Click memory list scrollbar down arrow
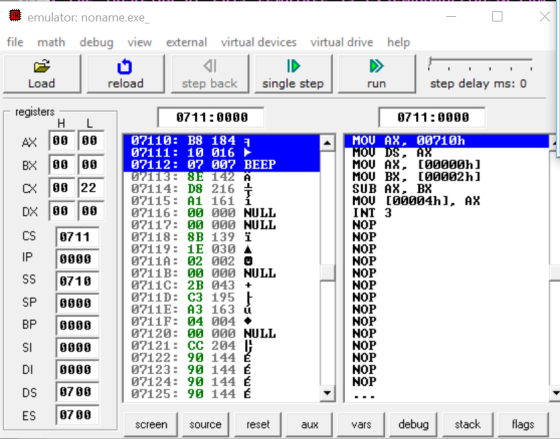The image size is (560, 439). pos(327,393)
